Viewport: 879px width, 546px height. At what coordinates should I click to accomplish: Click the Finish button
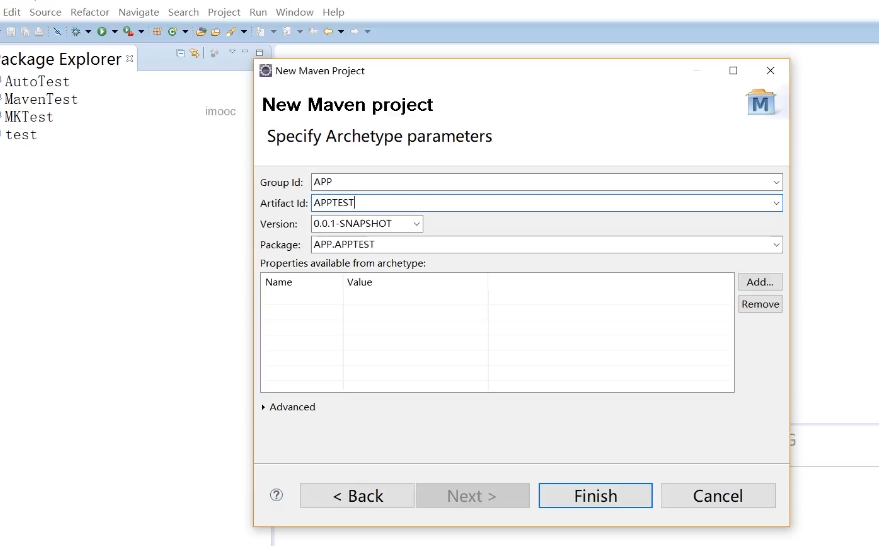point(595,496)
